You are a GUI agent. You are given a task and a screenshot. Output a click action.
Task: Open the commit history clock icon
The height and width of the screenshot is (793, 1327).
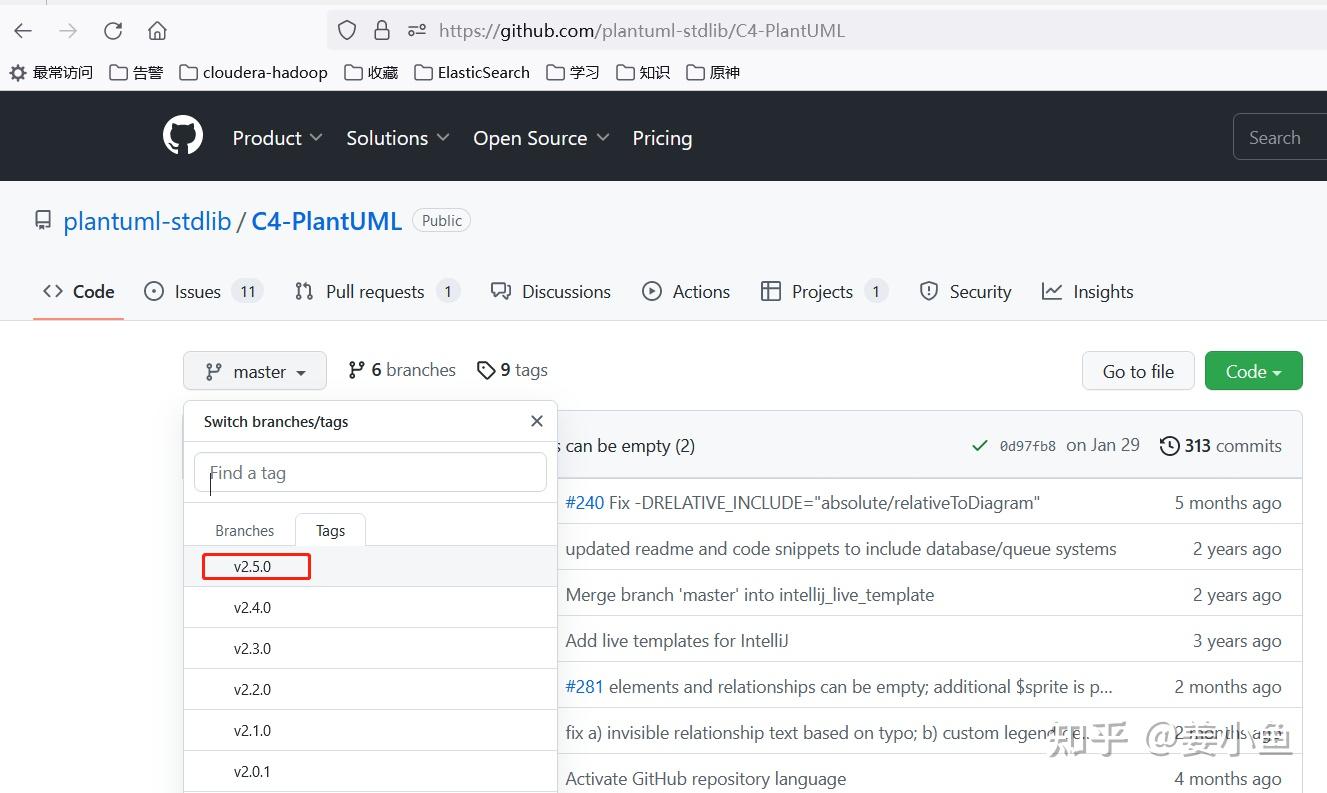tap(1169, 446)
